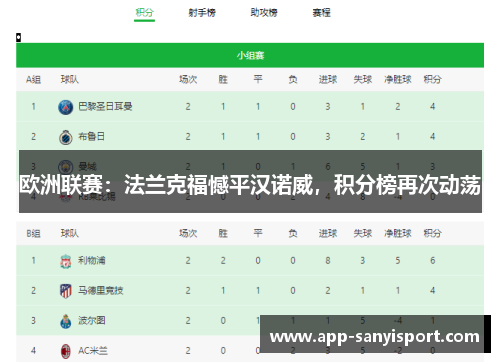This screenshot has height=362, width=500.
Task: Click 失球 header in group B table
Action: coord(363,233)
